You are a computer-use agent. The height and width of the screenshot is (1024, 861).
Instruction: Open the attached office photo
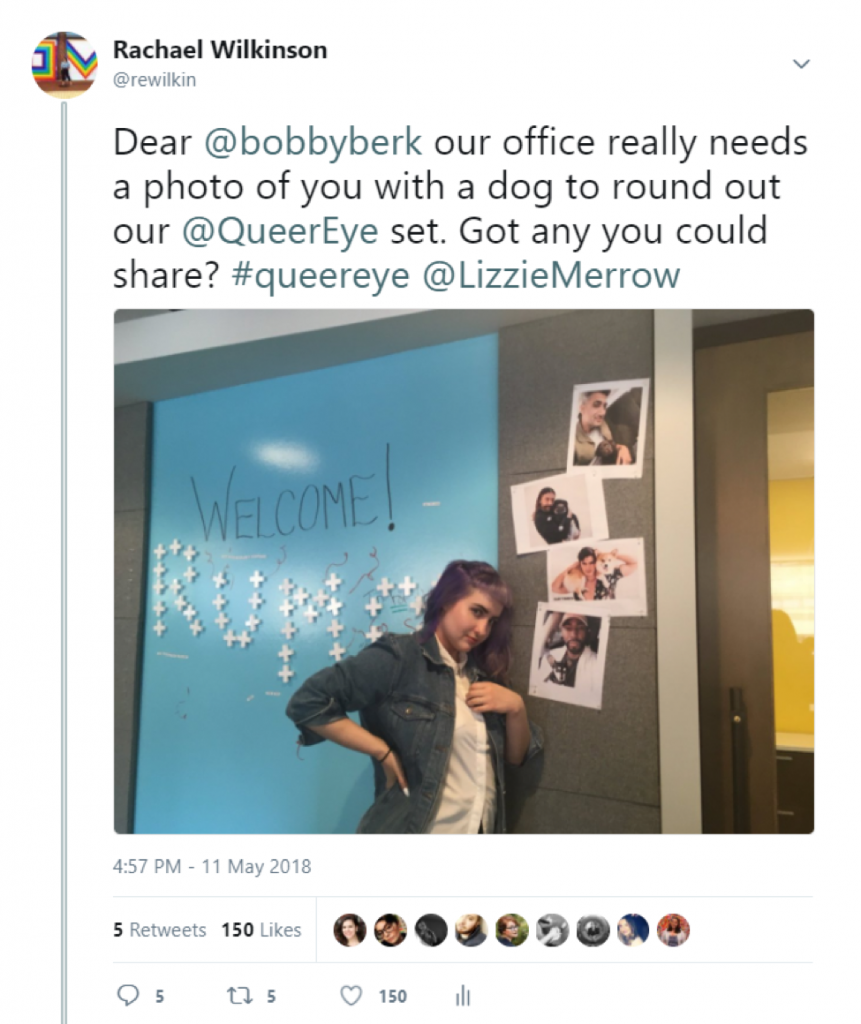pyautogui.click(x=464, y=571)
